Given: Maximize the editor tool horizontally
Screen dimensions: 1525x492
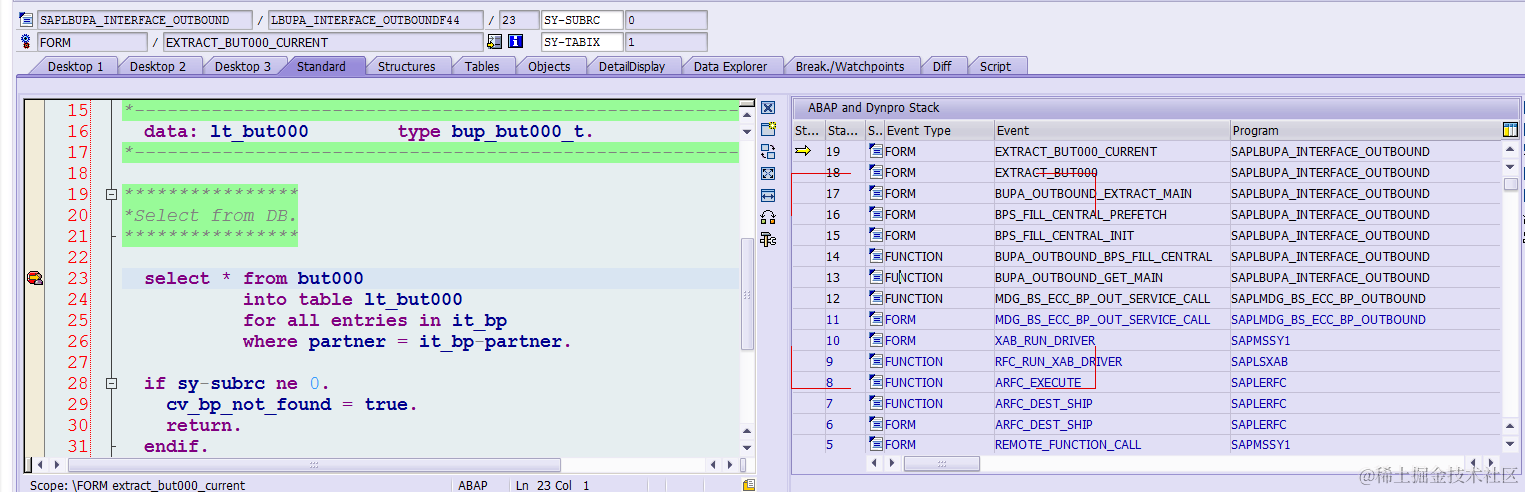Looking at the screenshot, I should tap(768, 196).
